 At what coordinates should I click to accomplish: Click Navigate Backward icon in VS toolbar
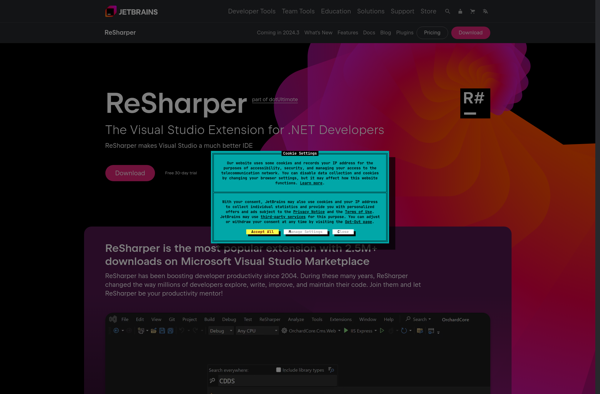116,331
